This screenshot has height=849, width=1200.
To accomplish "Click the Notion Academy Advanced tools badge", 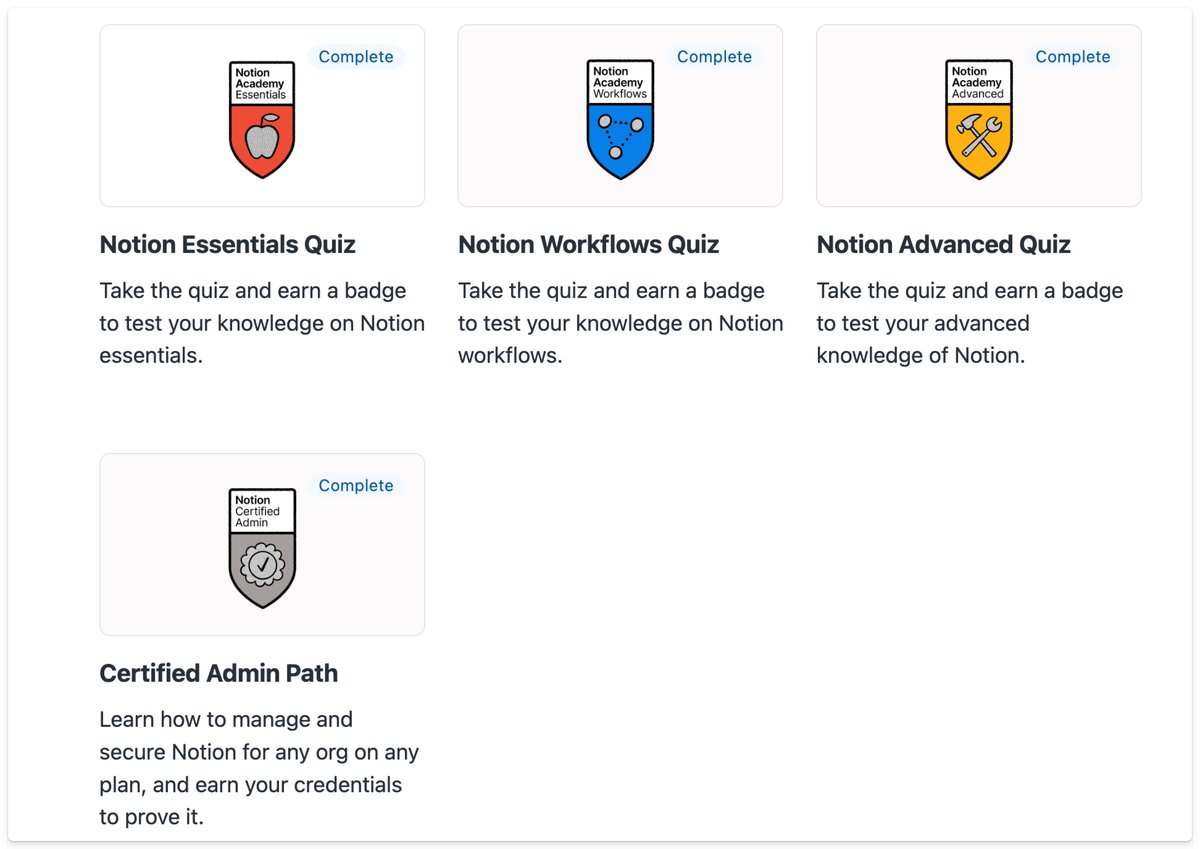I will (x=978, y=120).
